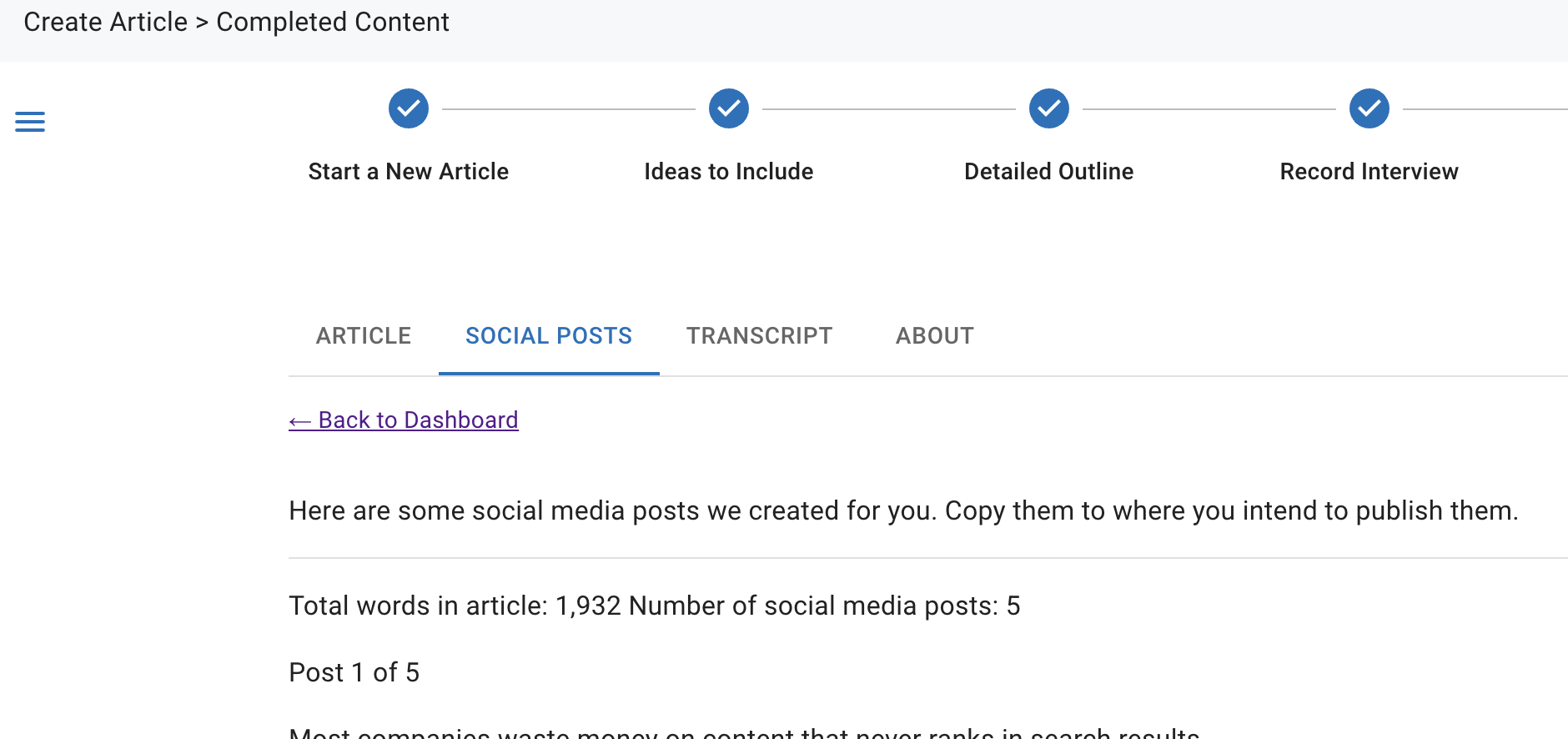Select the SOCIAL POSTS tab
The height and width of the screenshot is (739, 1568).
pos(549,335)
